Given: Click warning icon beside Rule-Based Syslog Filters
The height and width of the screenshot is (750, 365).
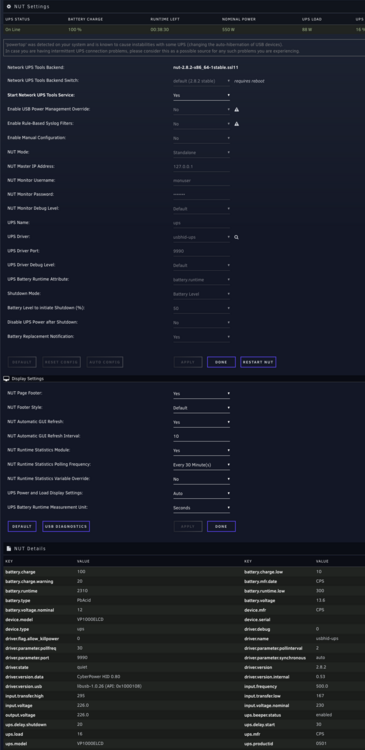Looking at the screenshot, I should point(236,124).
